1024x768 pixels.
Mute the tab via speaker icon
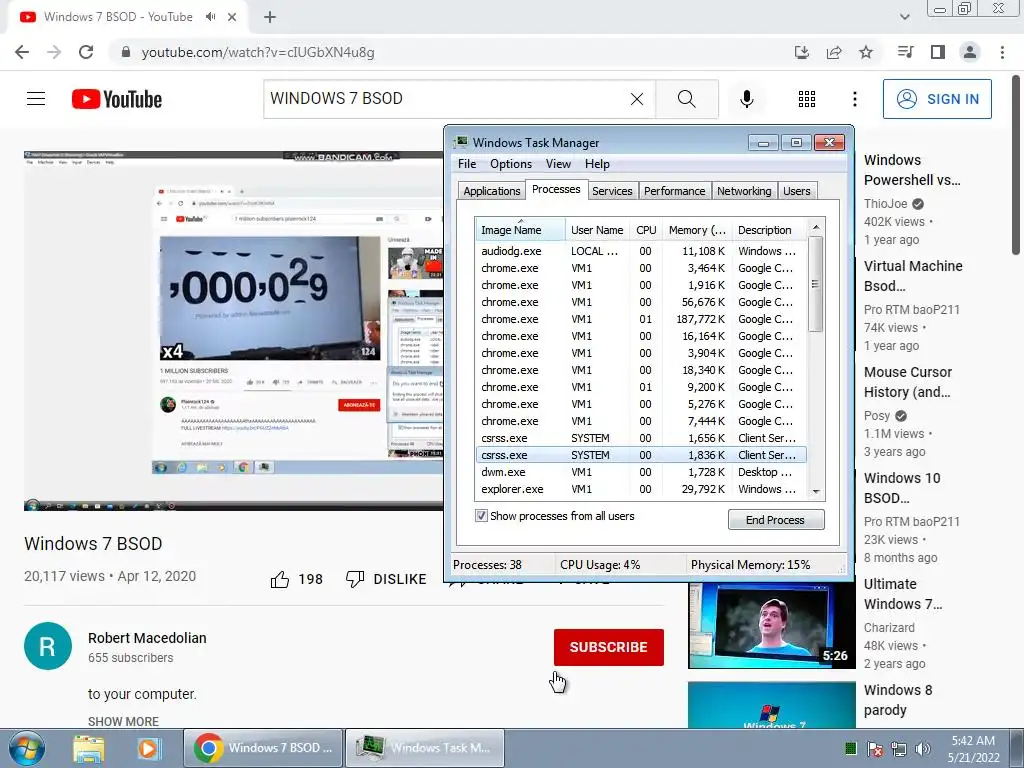[x=210, y=17]
